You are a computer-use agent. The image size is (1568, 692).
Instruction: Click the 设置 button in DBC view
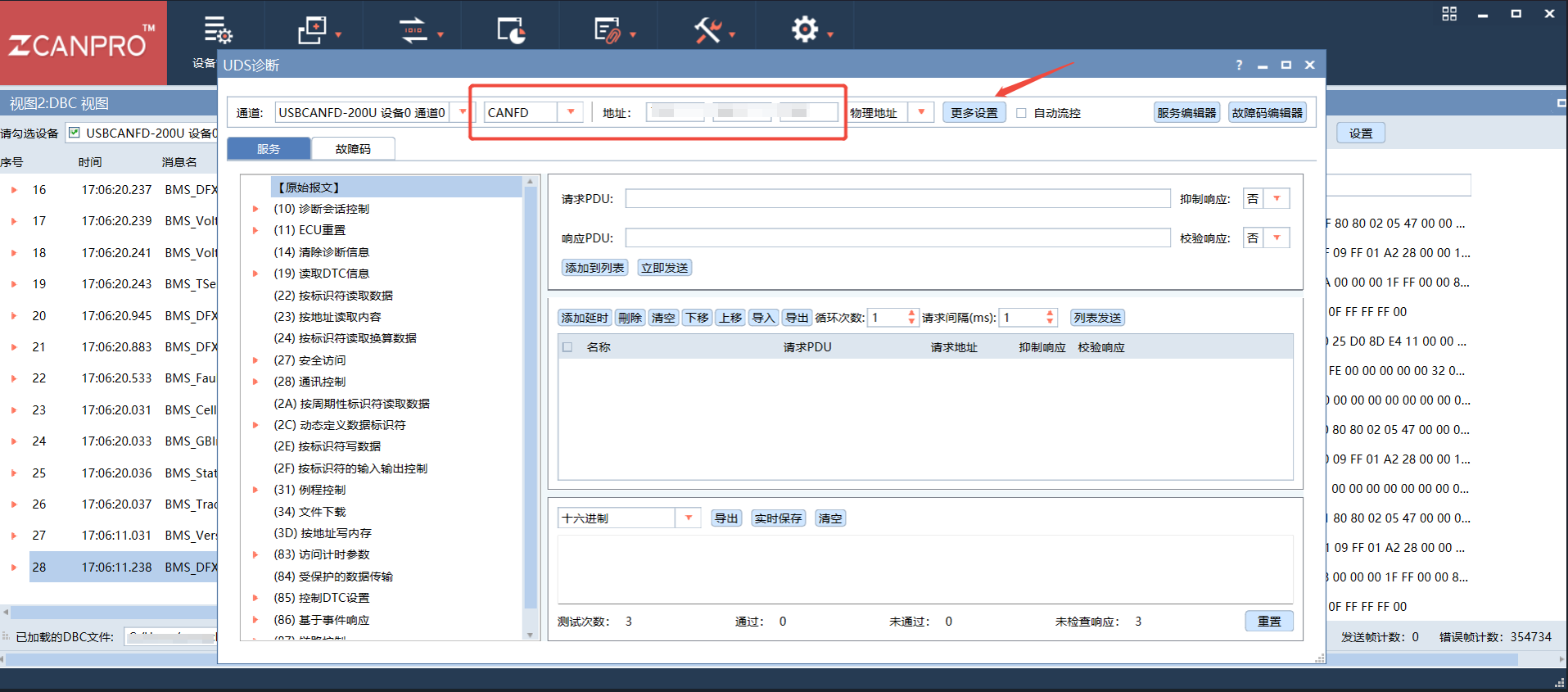1361,133
